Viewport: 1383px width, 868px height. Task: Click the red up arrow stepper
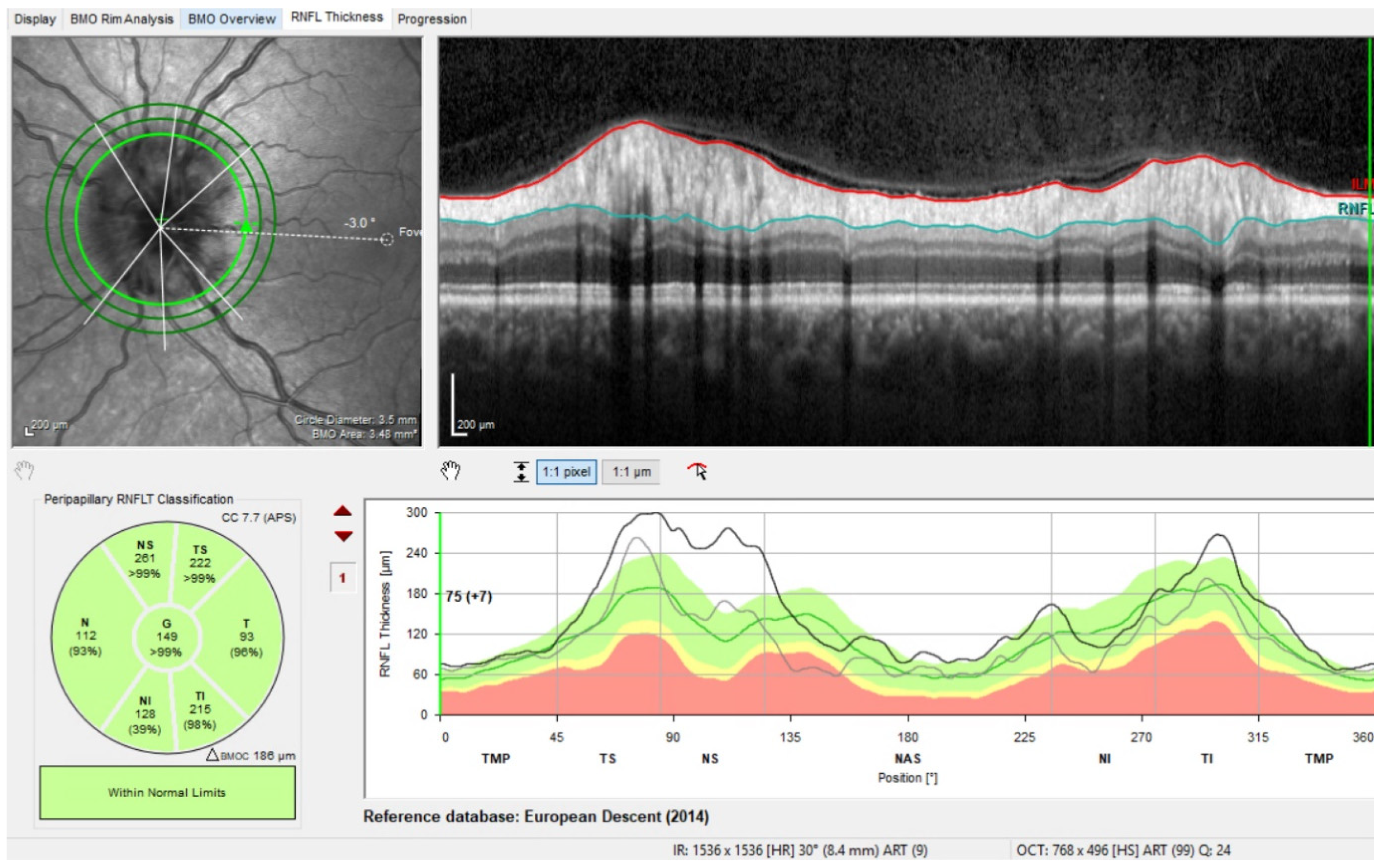343,510
